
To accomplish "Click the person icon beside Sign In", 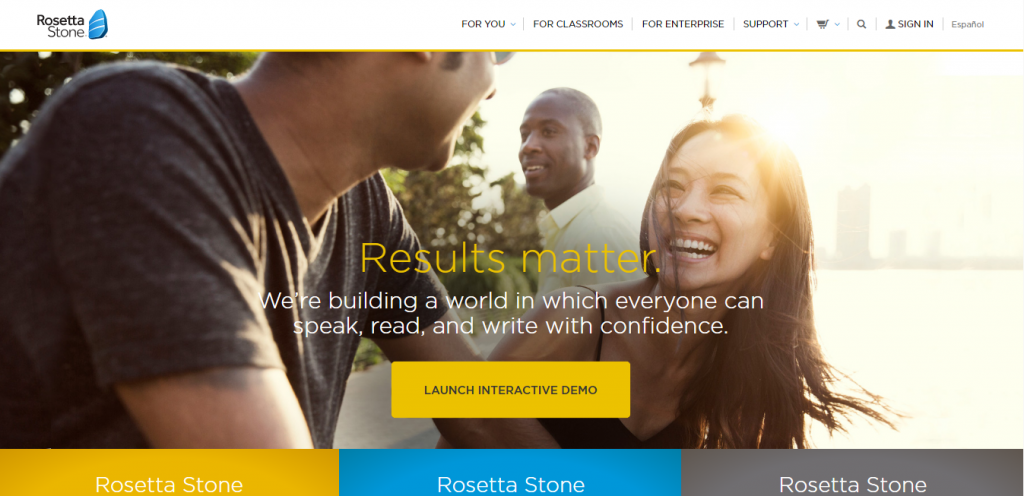I will coord(889,24).
